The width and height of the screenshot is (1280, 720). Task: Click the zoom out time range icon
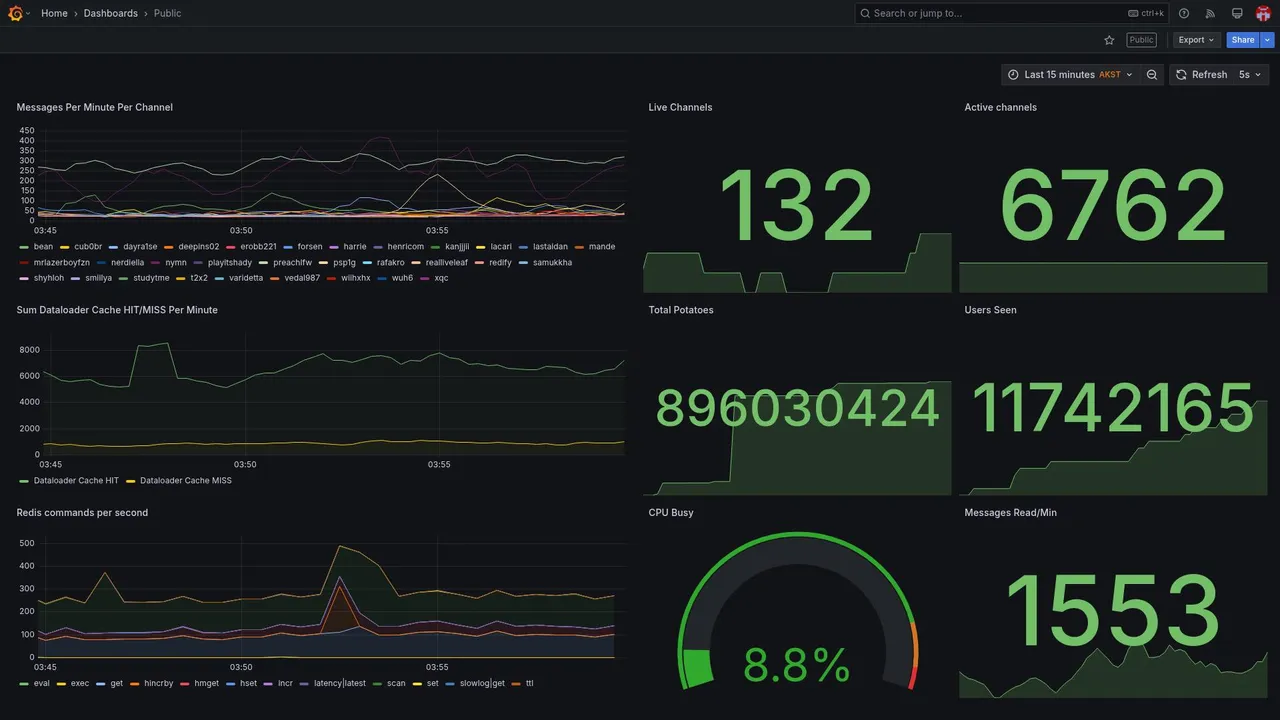(x=1152, y=75)
